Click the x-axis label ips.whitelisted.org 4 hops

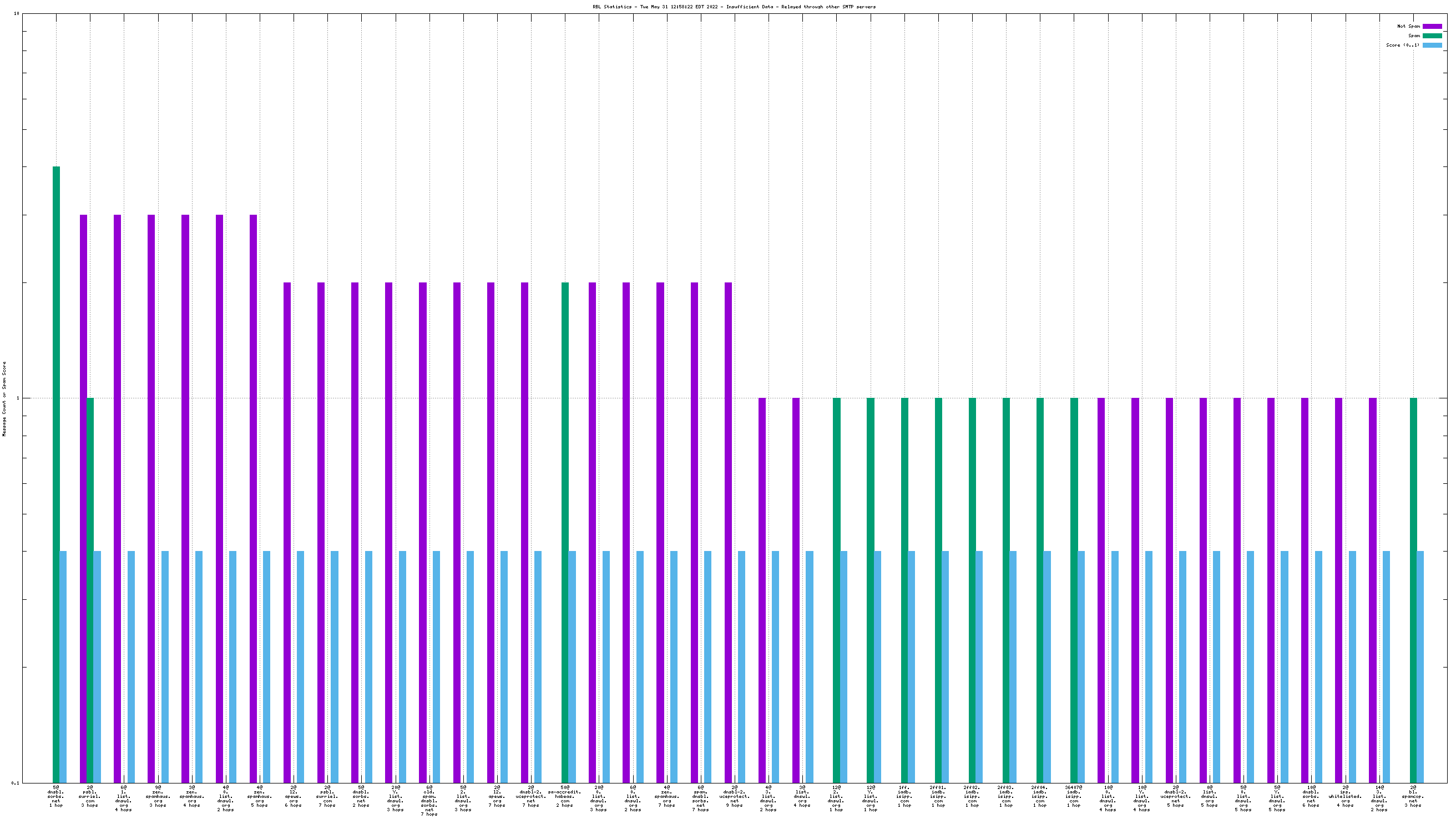click(1344, 796)
